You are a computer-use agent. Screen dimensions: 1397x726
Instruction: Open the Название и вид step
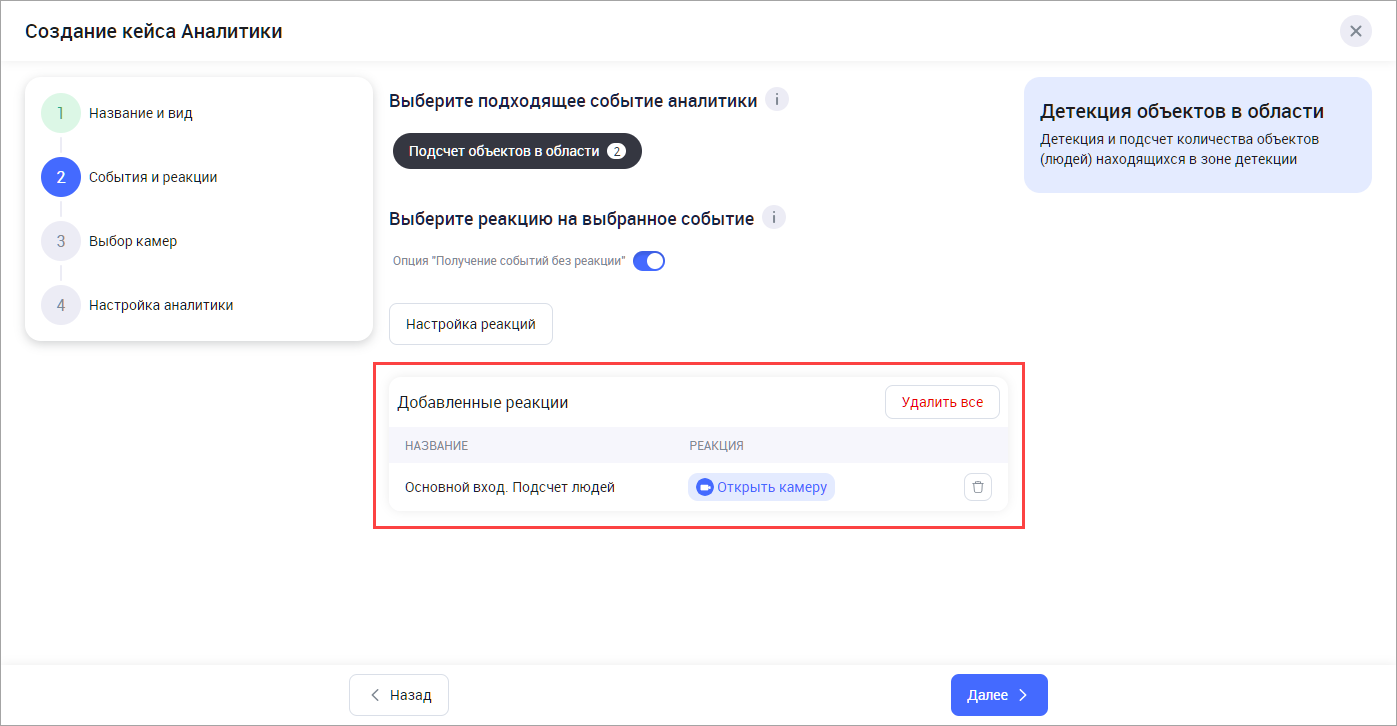[141, 113]
